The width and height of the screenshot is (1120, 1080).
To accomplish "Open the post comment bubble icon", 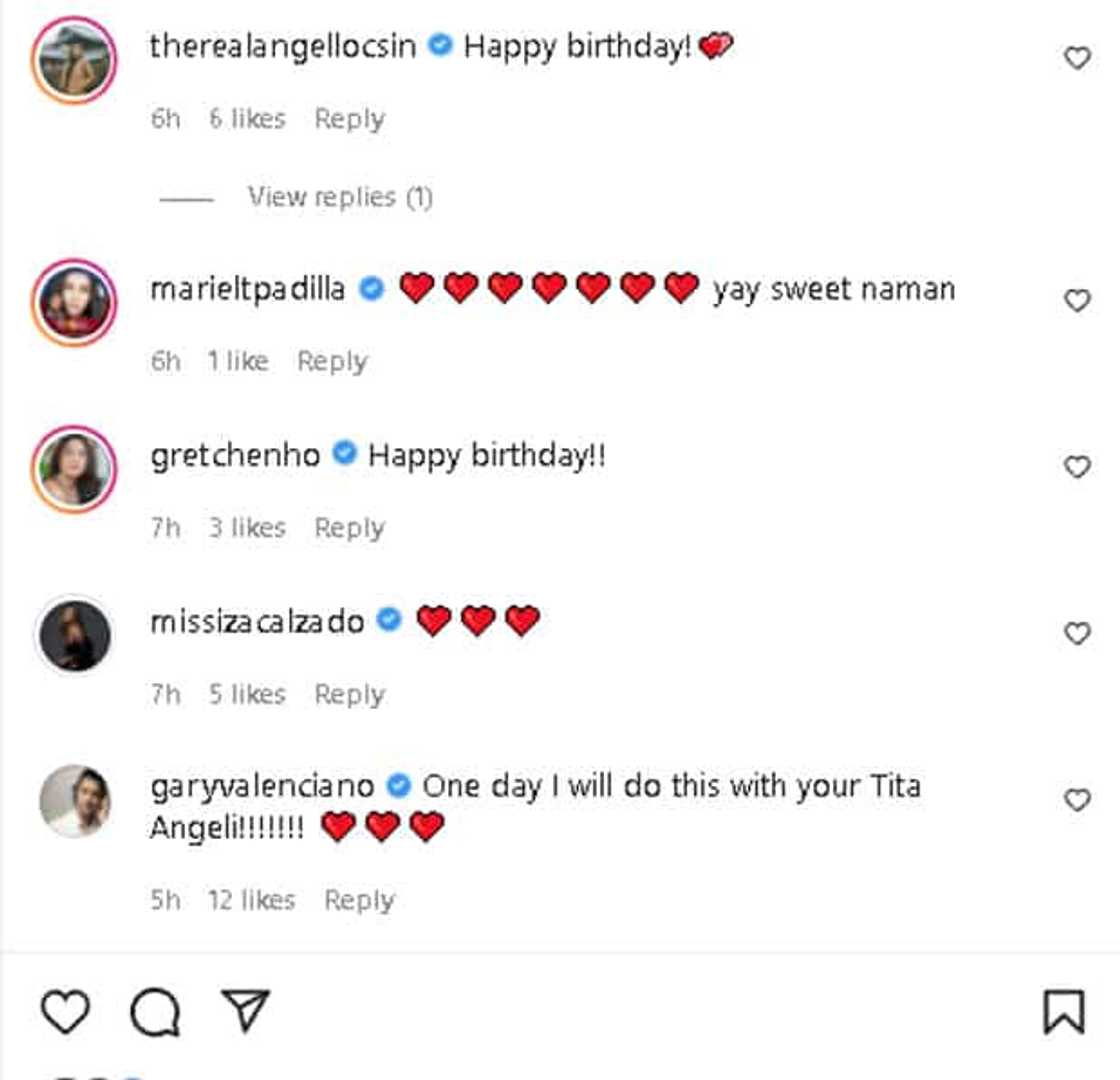I will tap(155, 1012).
